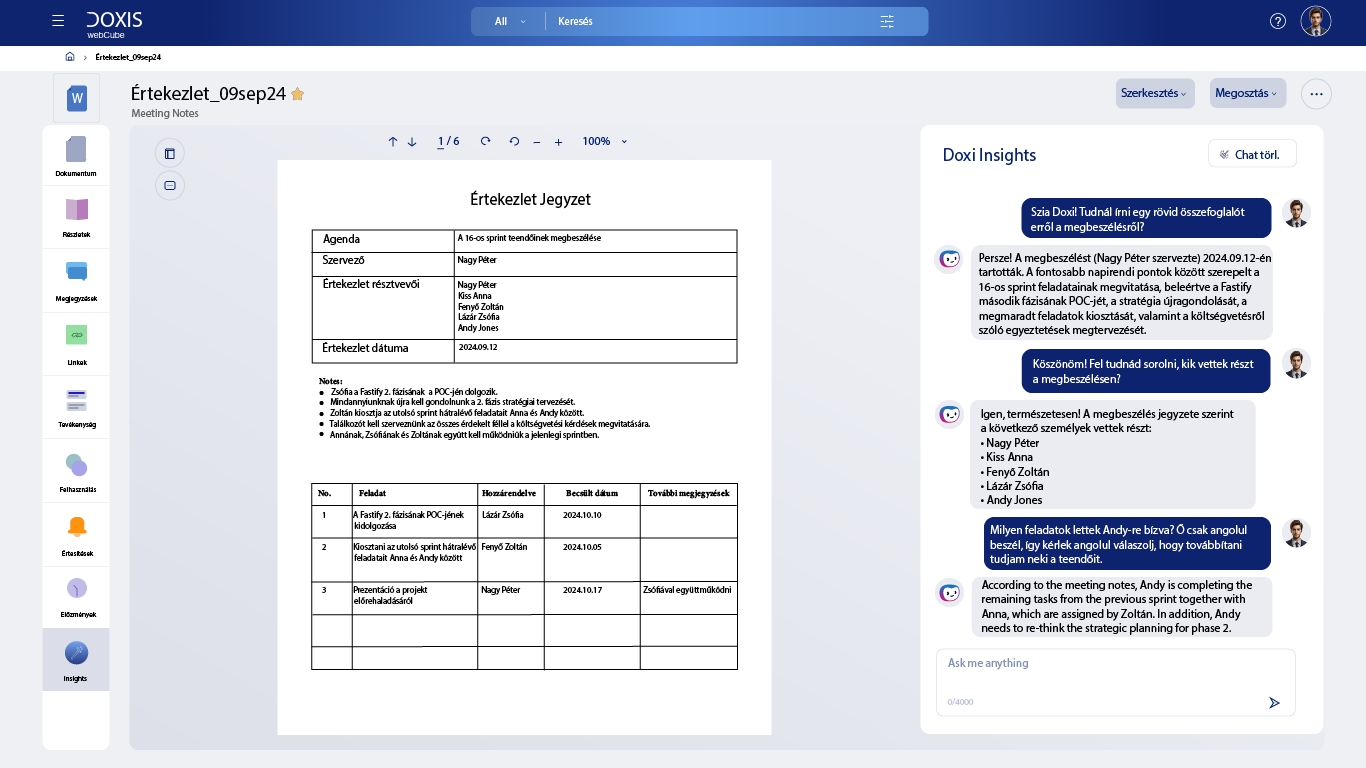Click the Értekezlet Jegyzet document heading
The width and height of the screenshot is (1366, 768).
click(x=530, y=199)
